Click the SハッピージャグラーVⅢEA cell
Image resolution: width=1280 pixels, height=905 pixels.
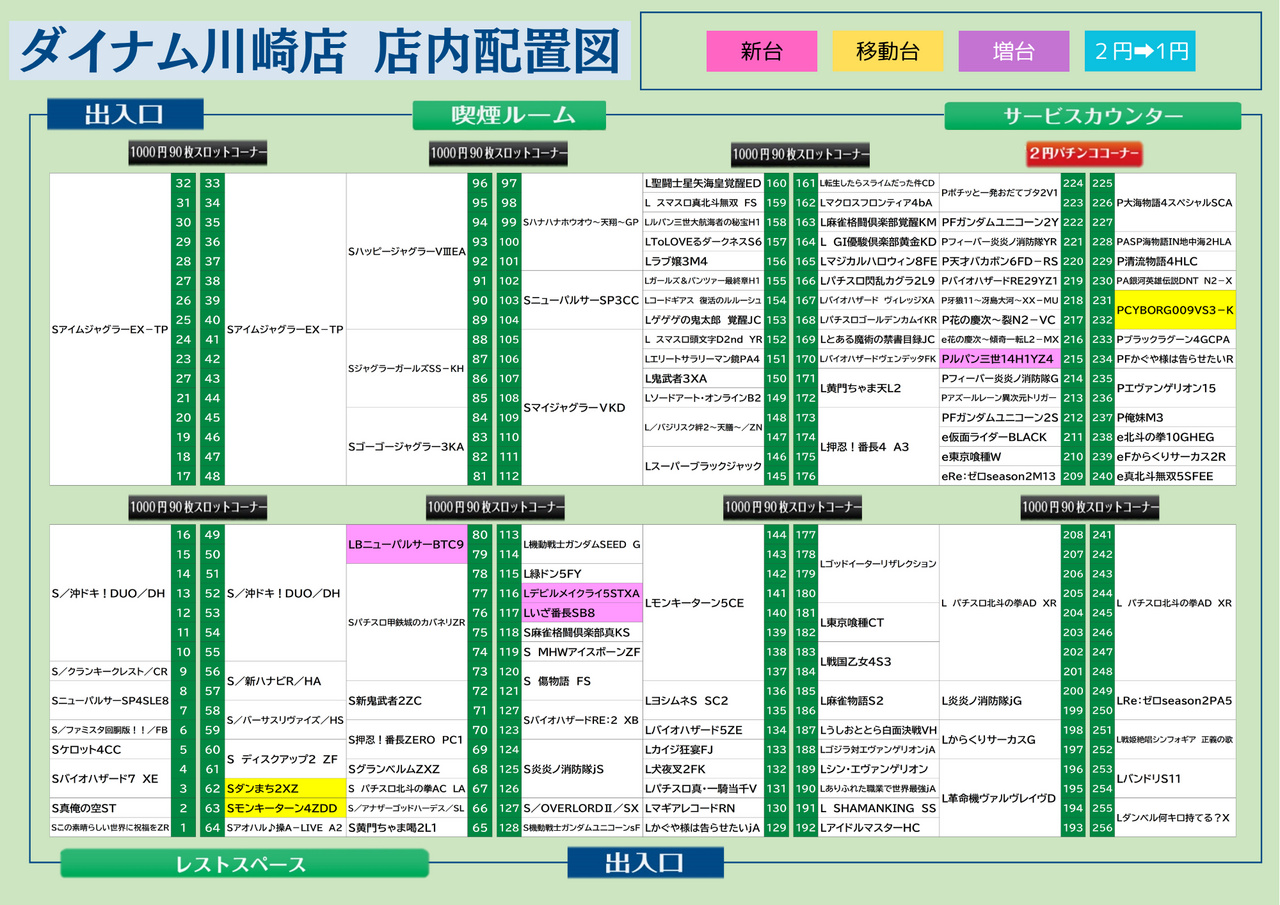coord(407,251)
